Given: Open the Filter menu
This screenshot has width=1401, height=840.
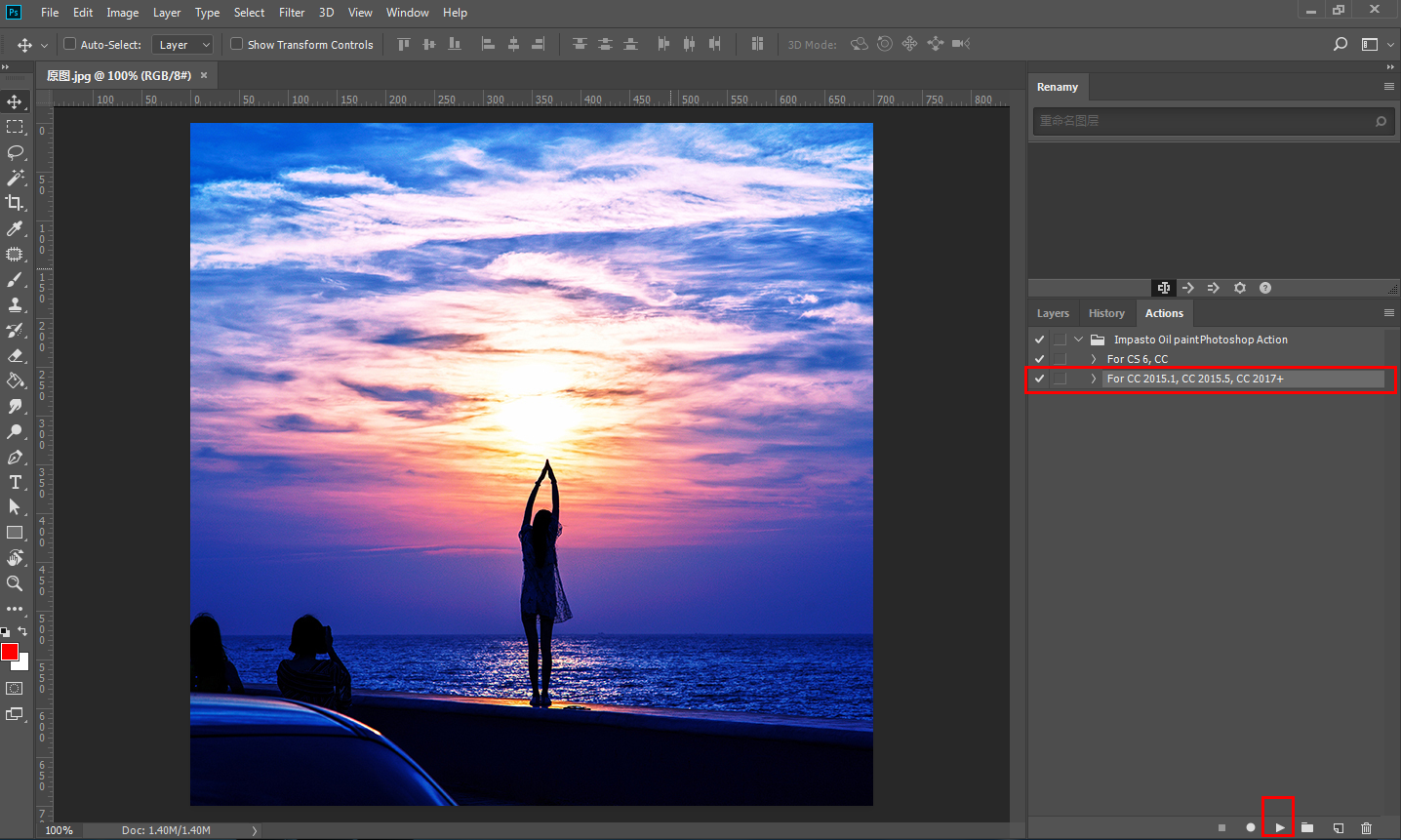Looking at the screenshot, I should pyautogui.click(x=292, y=13).
